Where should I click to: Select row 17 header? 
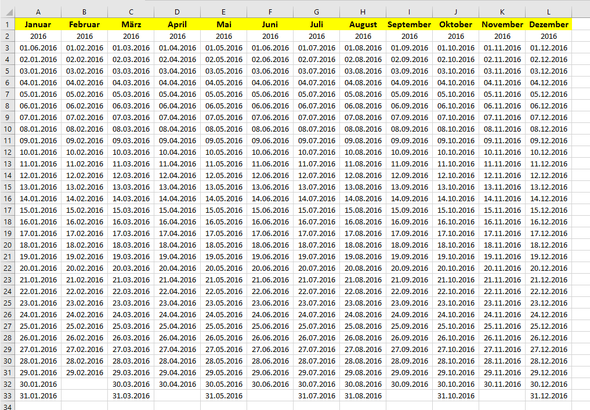click(x=7, y=210)
